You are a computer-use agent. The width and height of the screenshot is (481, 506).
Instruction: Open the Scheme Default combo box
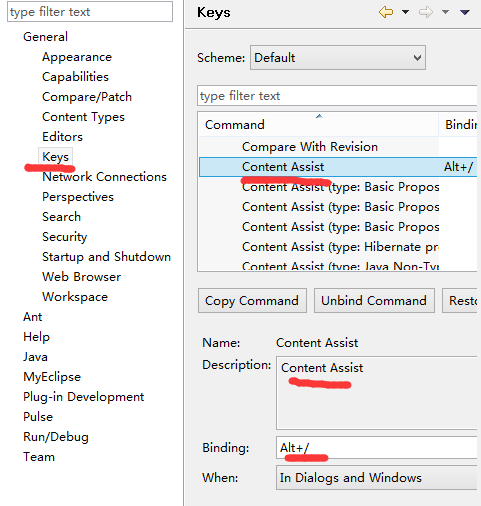point(338,58)
